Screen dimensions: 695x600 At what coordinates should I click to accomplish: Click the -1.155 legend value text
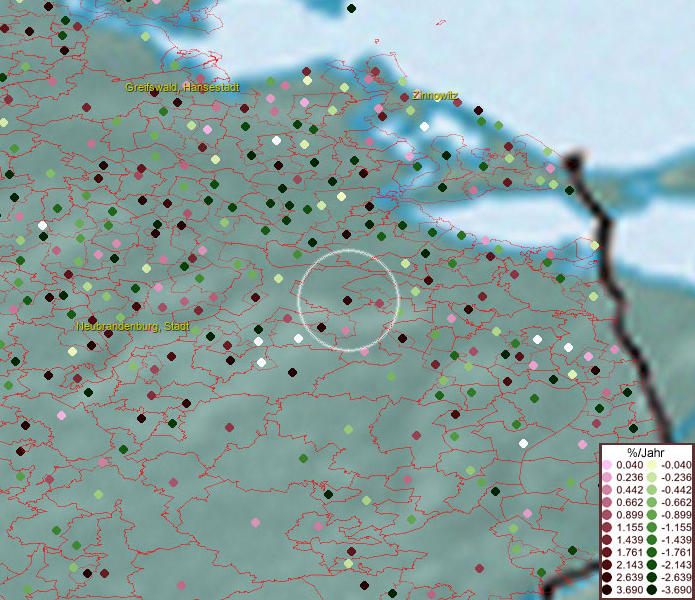pyautogui.click(x=676, y=527)
